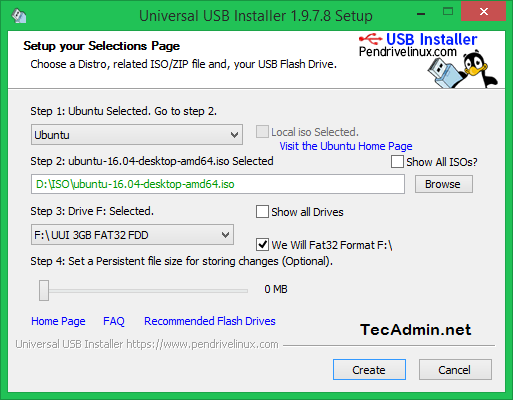Open the Ubuntu distro dropdown
Viewport: 513px width, 400px height.
[137, 135]
